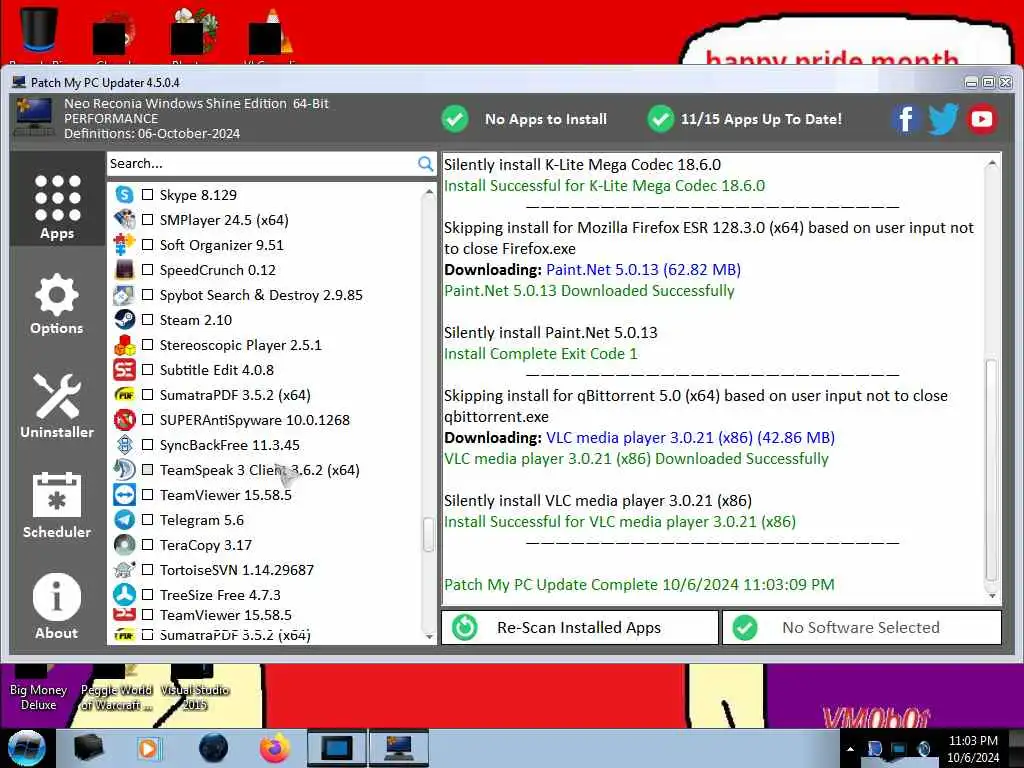Open the Patch My PC Facebook page
The height and width of the screenshot is (768, 1024).
point(905,119)
